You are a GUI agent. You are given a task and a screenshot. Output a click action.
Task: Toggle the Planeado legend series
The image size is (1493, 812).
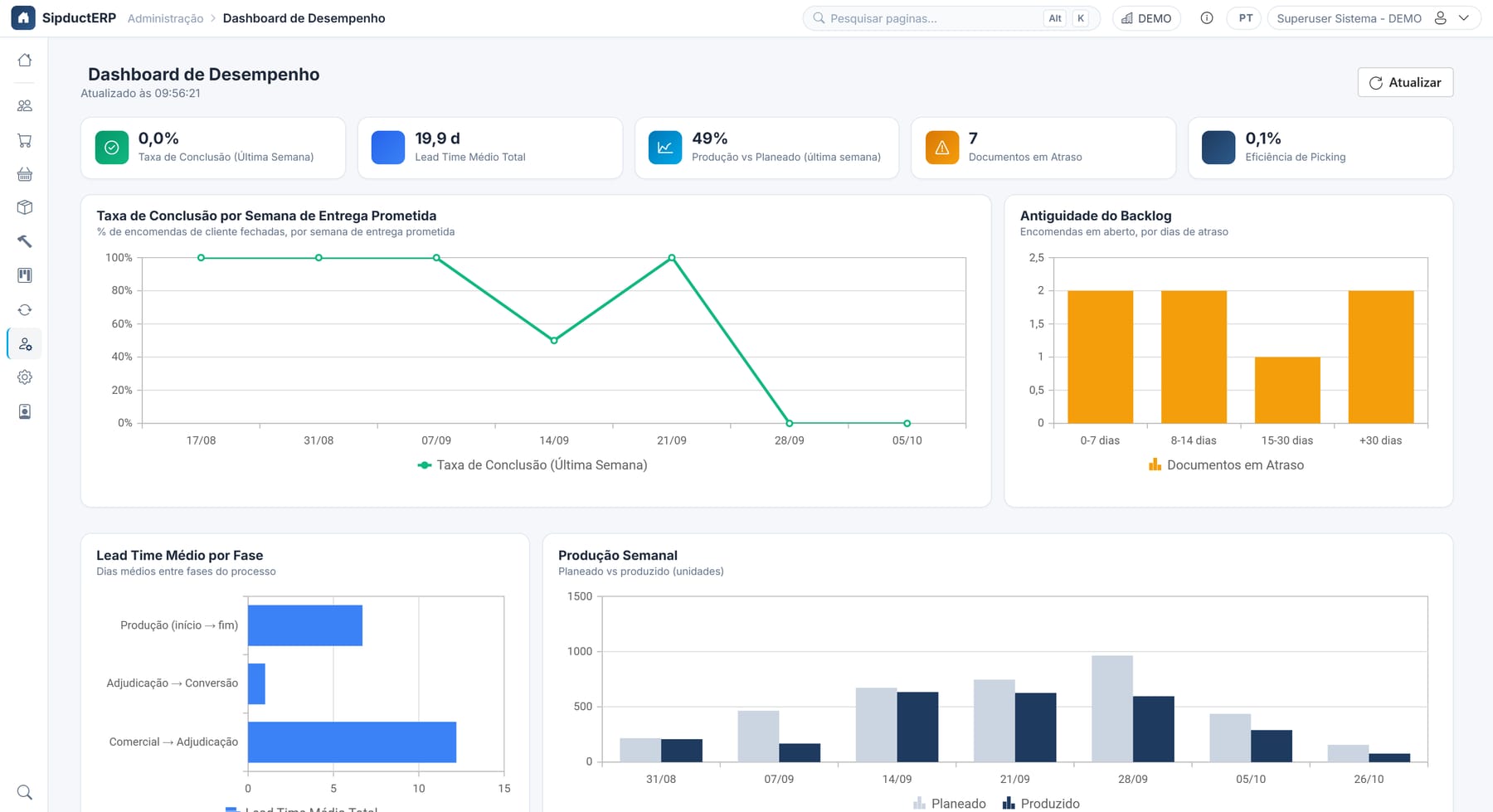tap(950, 803)
